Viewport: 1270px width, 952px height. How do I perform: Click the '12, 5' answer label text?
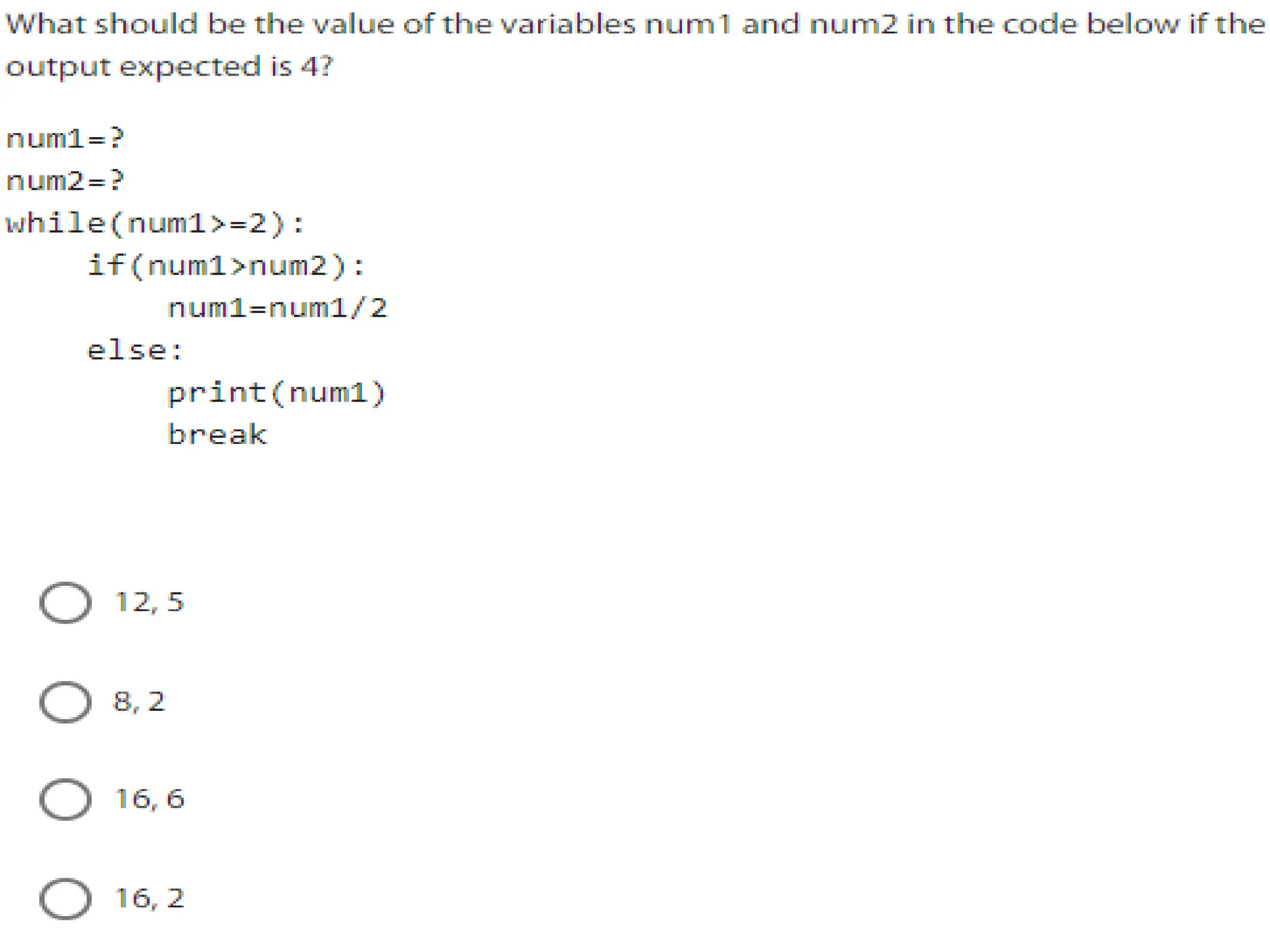coord(149,602)
